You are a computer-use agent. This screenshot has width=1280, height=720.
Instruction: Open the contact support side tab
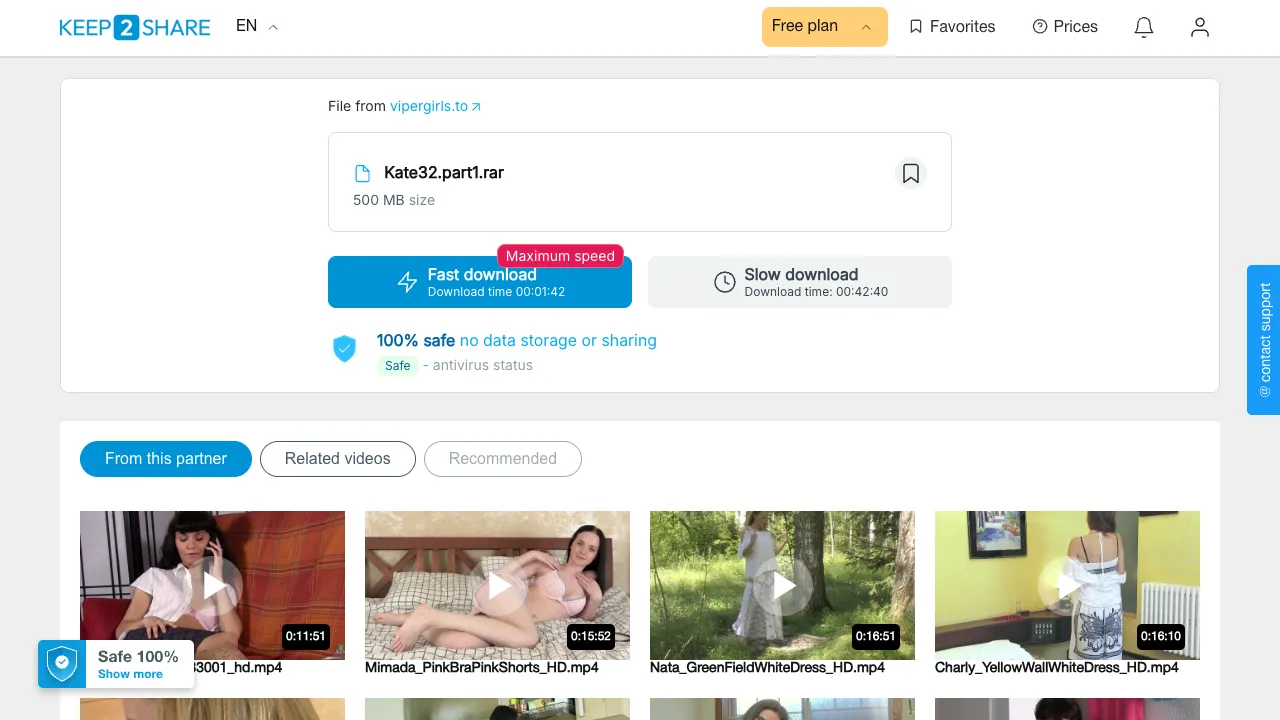pyautogui.click(x=1264, y=340)
